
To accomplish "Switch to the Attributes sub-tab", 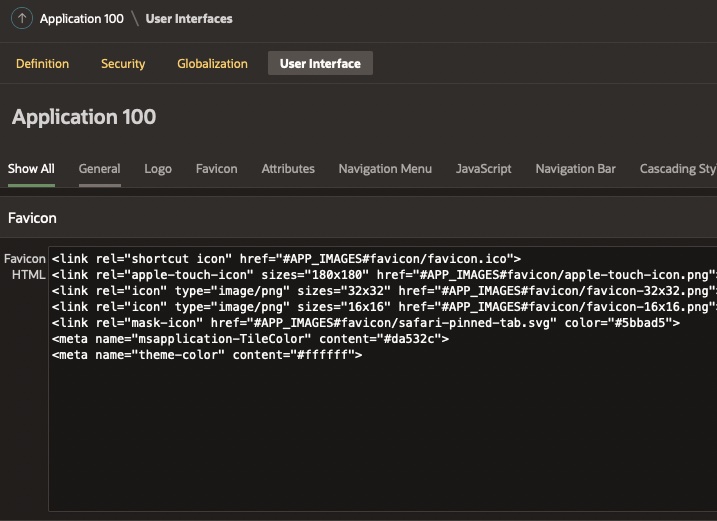I will pyautogui.click(x=288, y=168).
